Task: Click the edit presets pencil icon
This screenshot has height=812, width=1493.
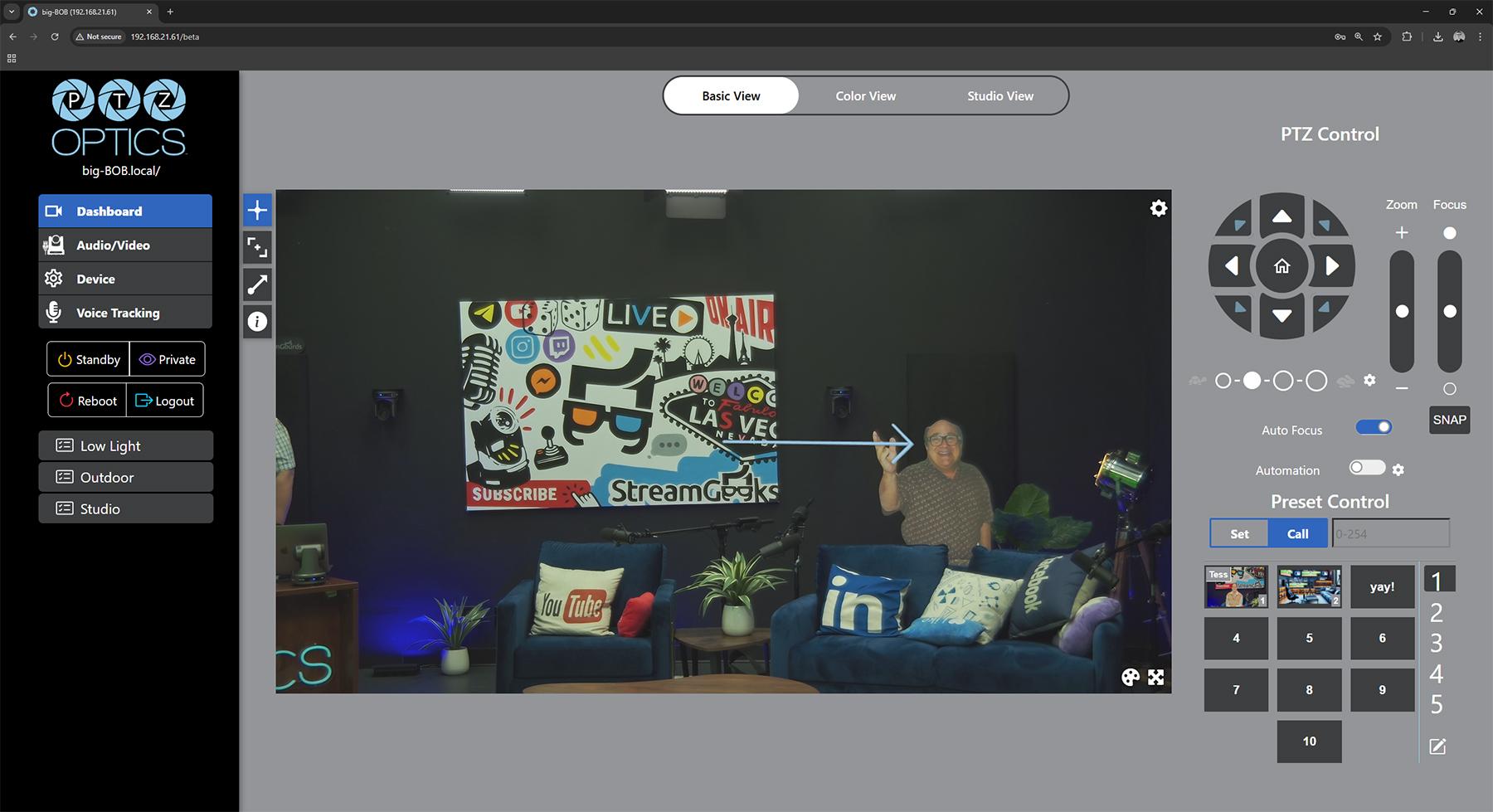Action: point(1437,746)
